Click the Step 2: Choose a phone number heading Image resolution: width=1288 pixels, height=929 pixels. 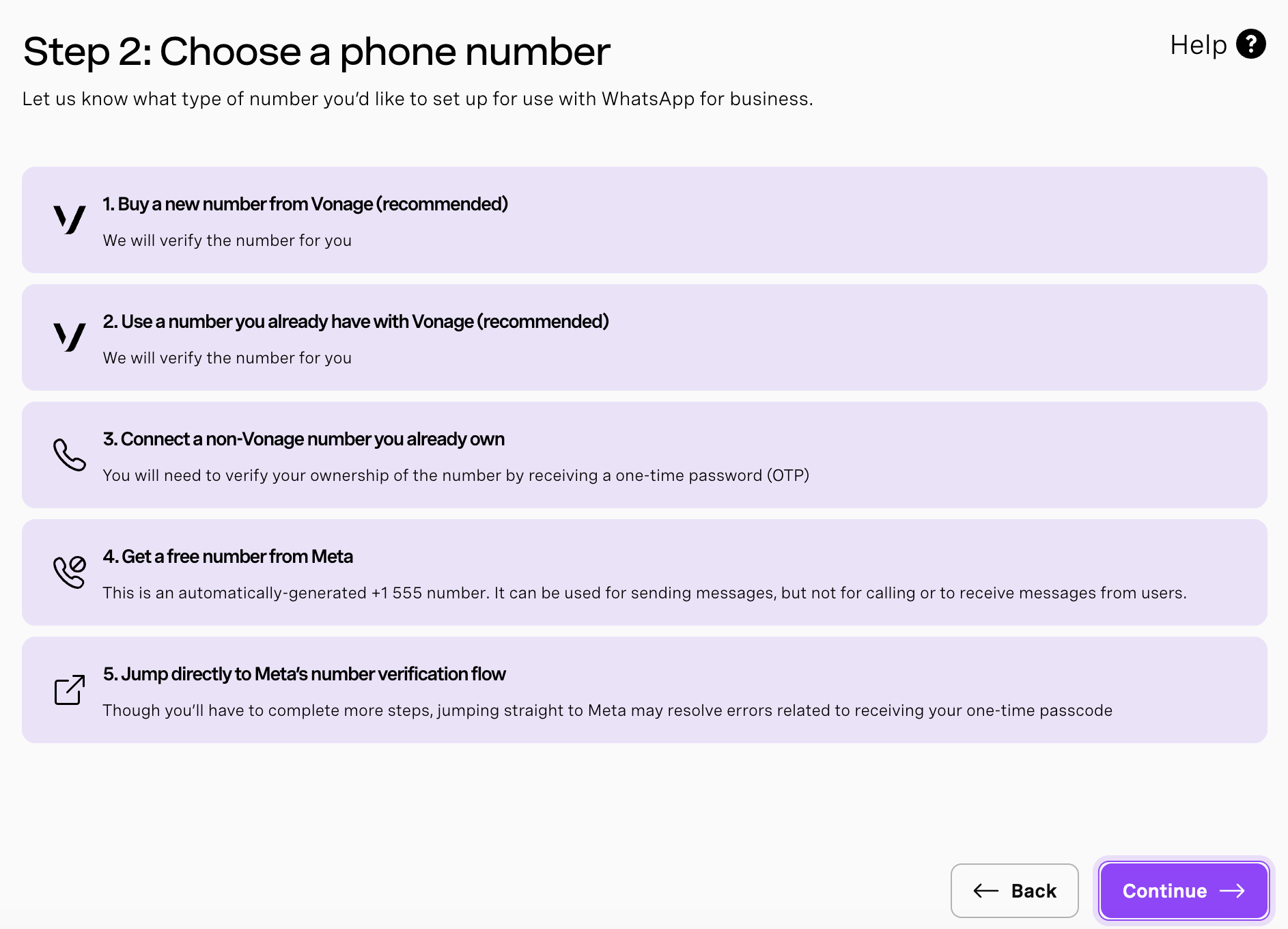pyautogui.click(x=316, y=52)
